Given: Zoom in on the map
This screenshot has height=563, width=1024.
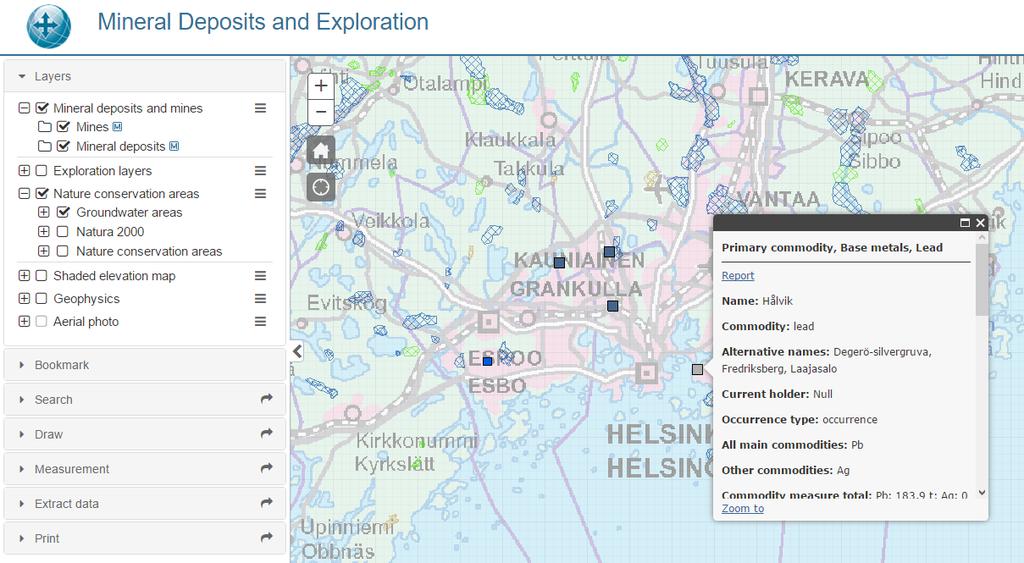Looking at the screenshot, I should (x=321, y=86).
